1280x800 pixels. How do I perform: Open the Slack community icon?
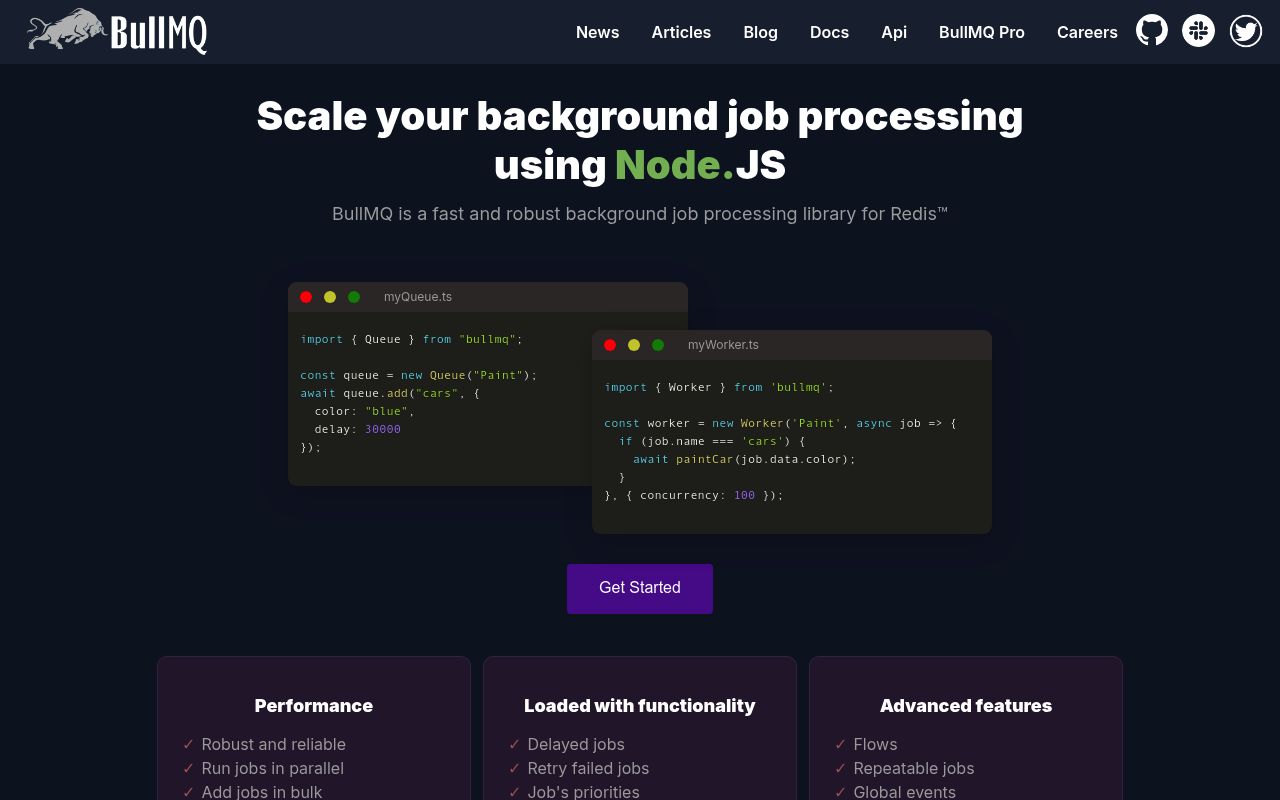(x=1198, y=31)
